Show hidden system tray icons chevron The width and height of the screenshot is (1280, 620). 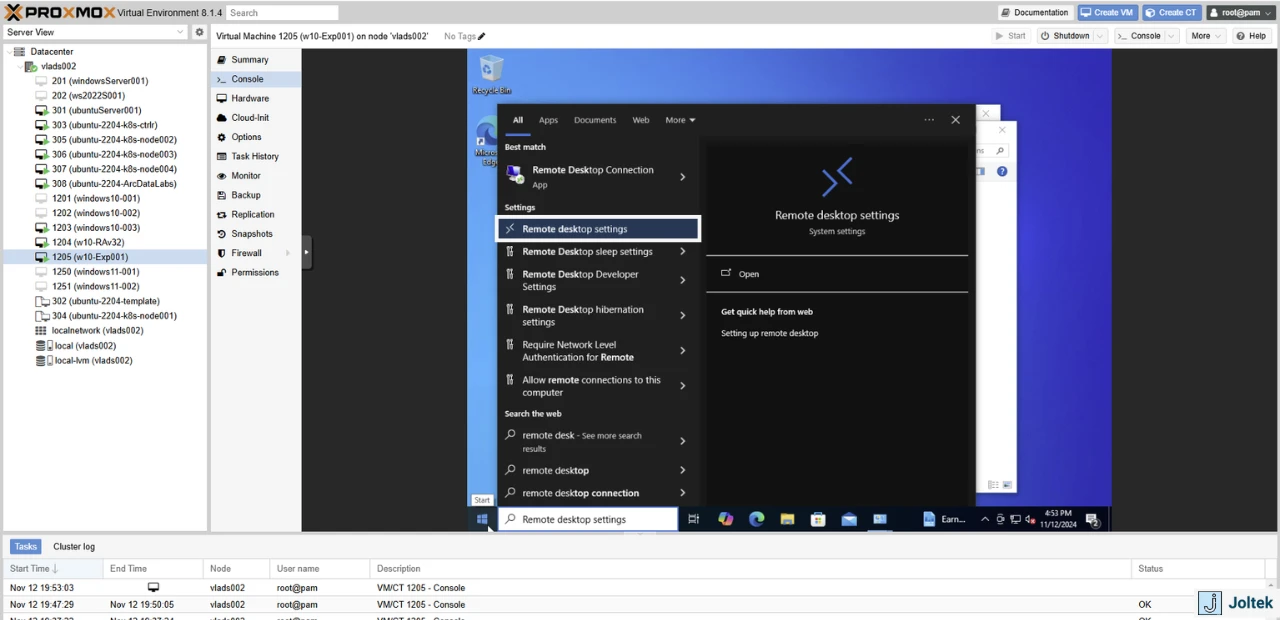click(984, 519)
